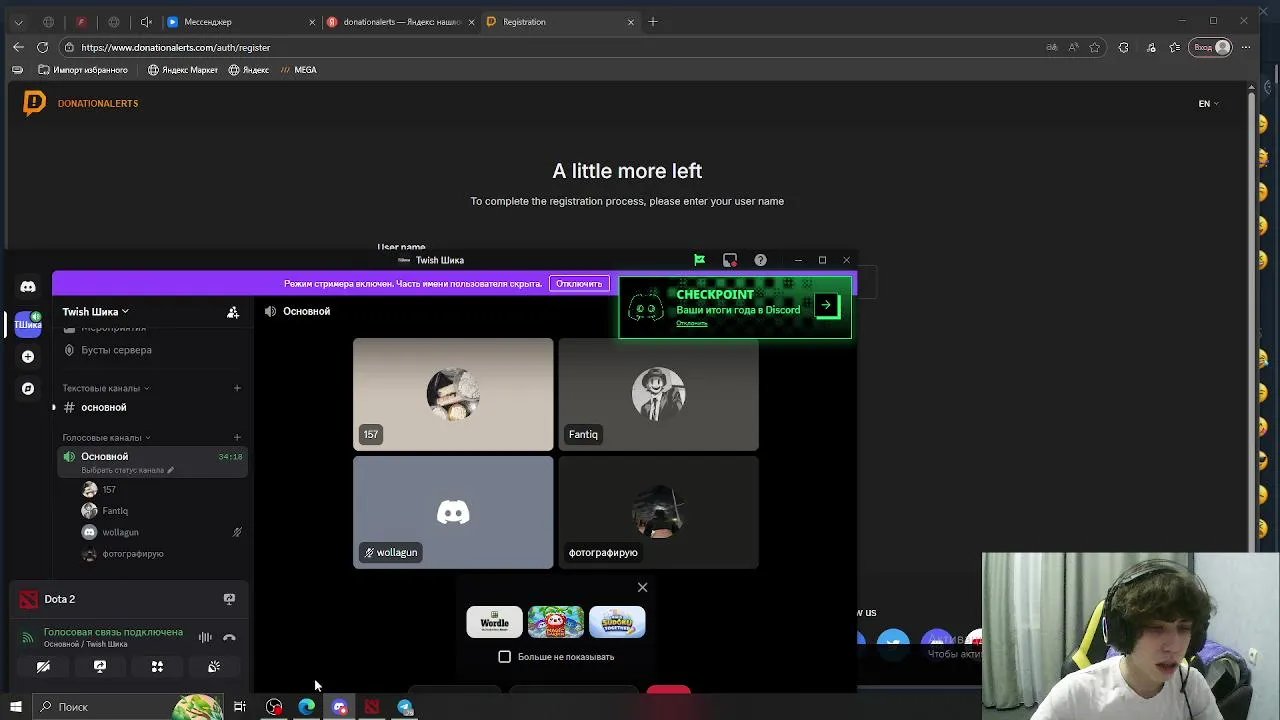Unmute browser tab with speaker icon
Image resolution: width=1280 pixels, height=720 pixels.
[146, 22]
